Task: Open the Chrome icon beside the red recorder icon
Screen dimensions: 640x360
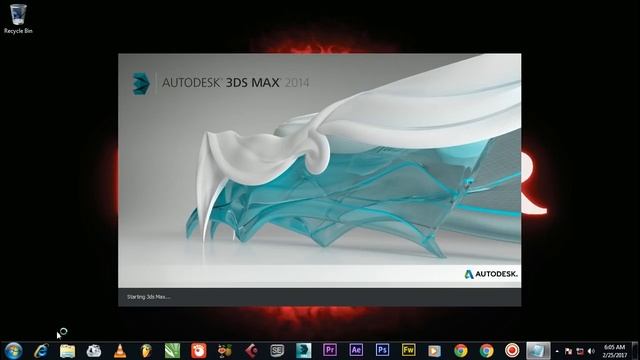Action: [487, 351]
